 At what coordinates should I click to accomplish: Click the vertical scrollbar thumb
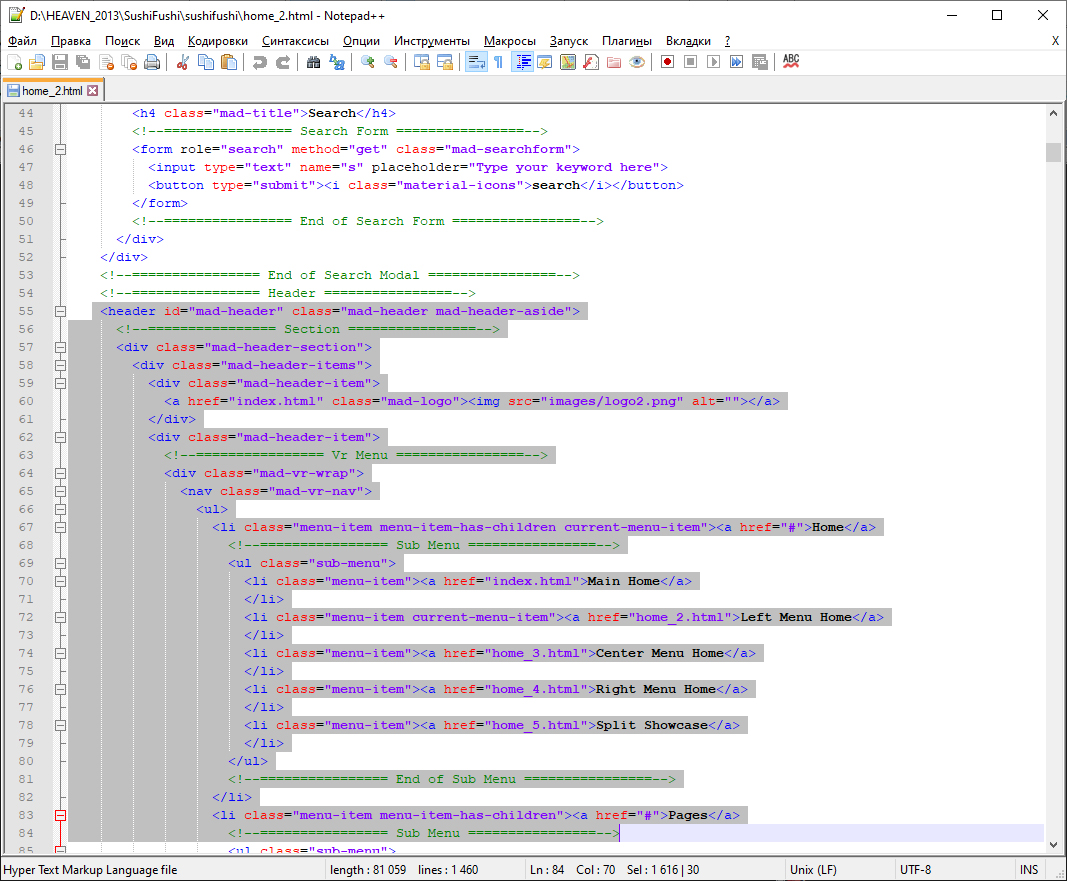click(1053, 152)
